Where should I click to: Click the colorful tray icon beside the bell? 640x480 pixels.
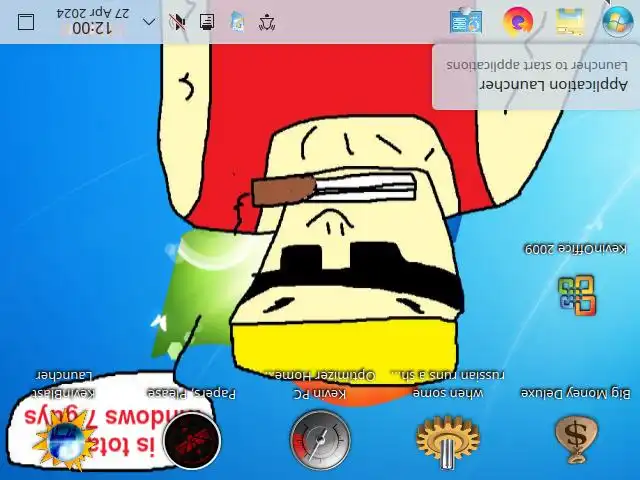point(238,22)
